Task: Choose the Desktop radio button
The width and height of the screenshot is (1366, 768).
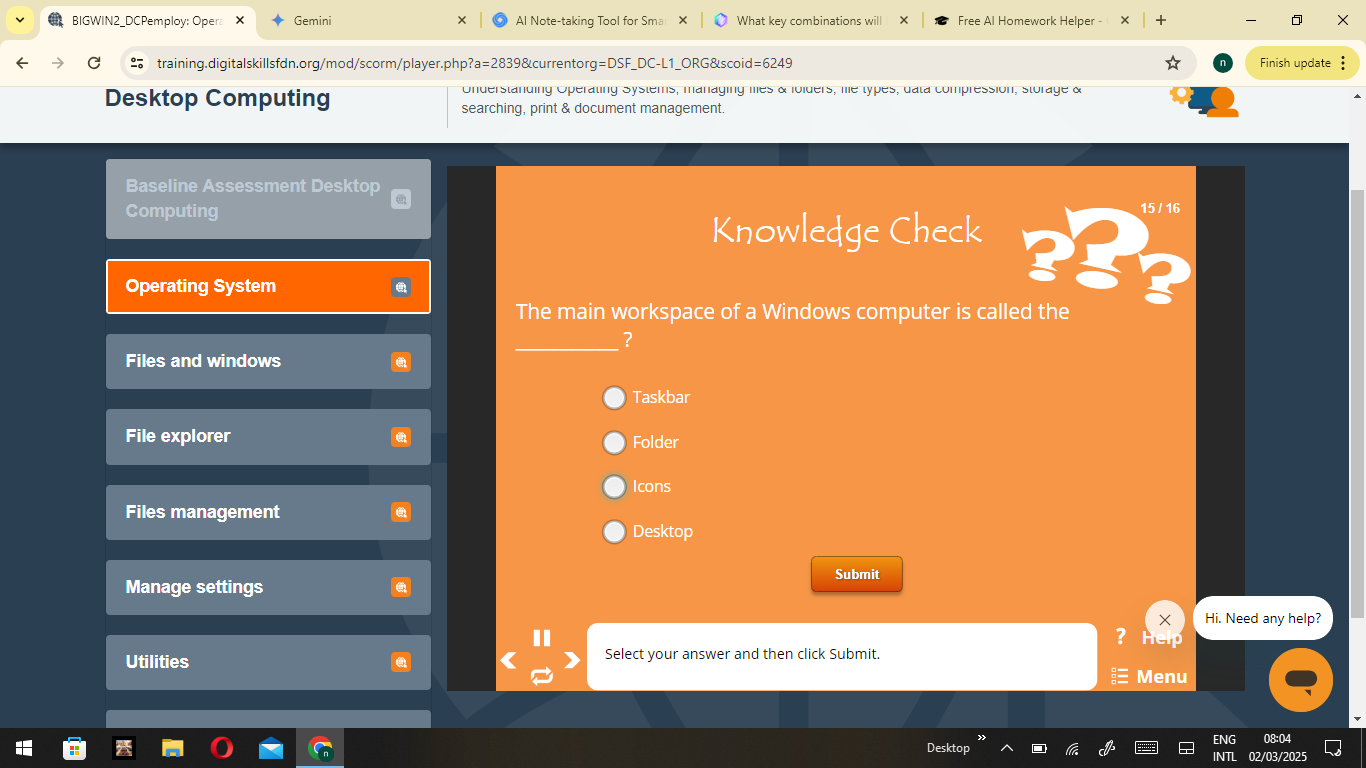Action: point(614,531)
